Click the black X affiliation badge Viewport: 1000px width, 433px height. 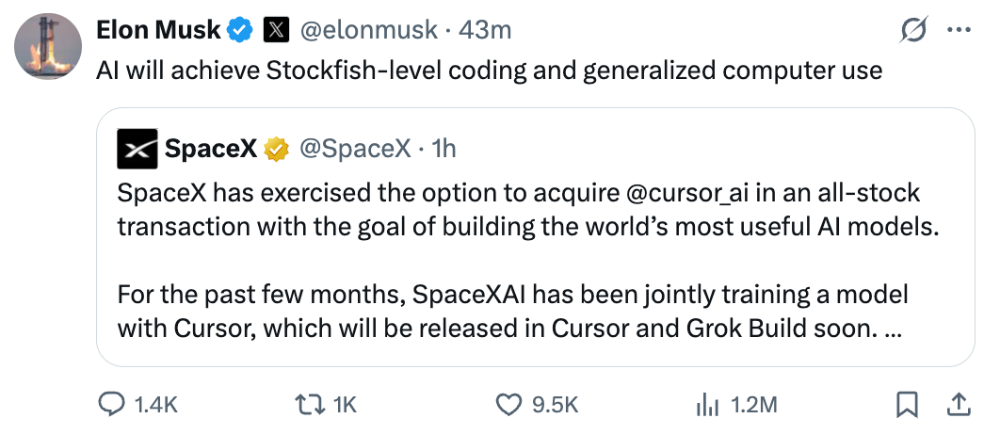tap(276, 30)
